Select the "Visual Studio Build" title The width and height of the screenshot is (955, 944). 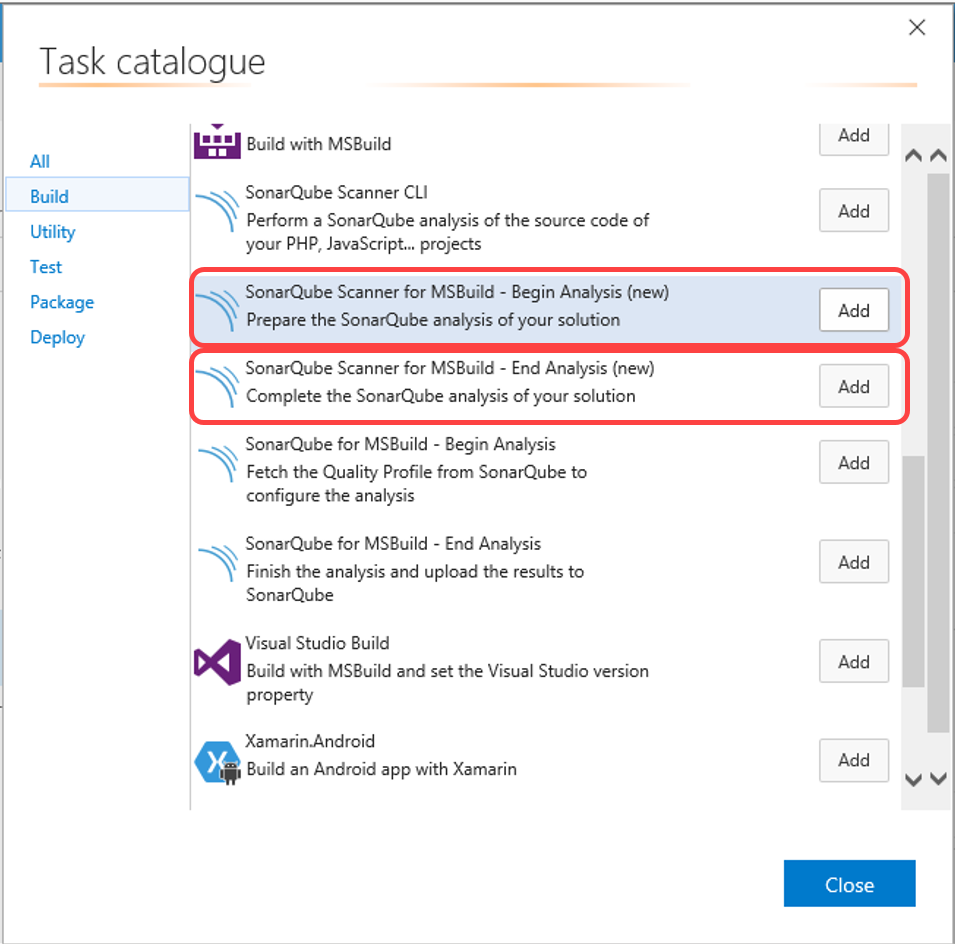coord(317,643)
